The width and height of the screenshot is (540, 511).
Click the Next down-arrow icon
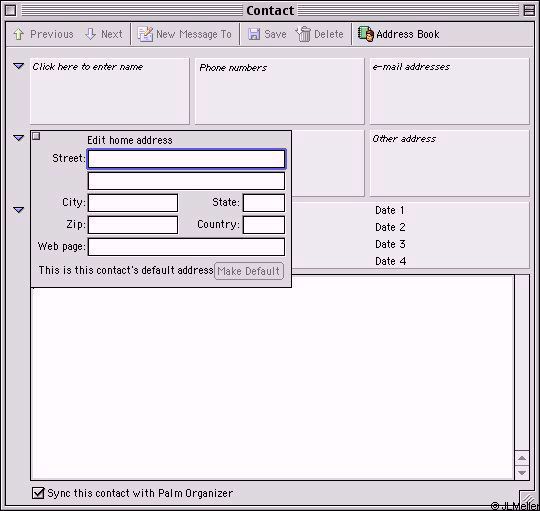(90, 34)
